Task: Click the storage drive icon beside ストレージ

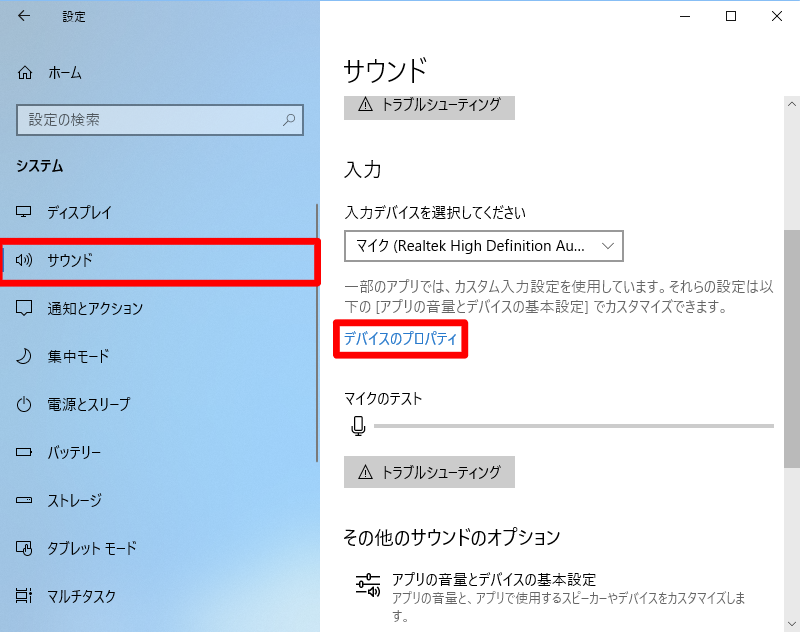Action: 24,500
